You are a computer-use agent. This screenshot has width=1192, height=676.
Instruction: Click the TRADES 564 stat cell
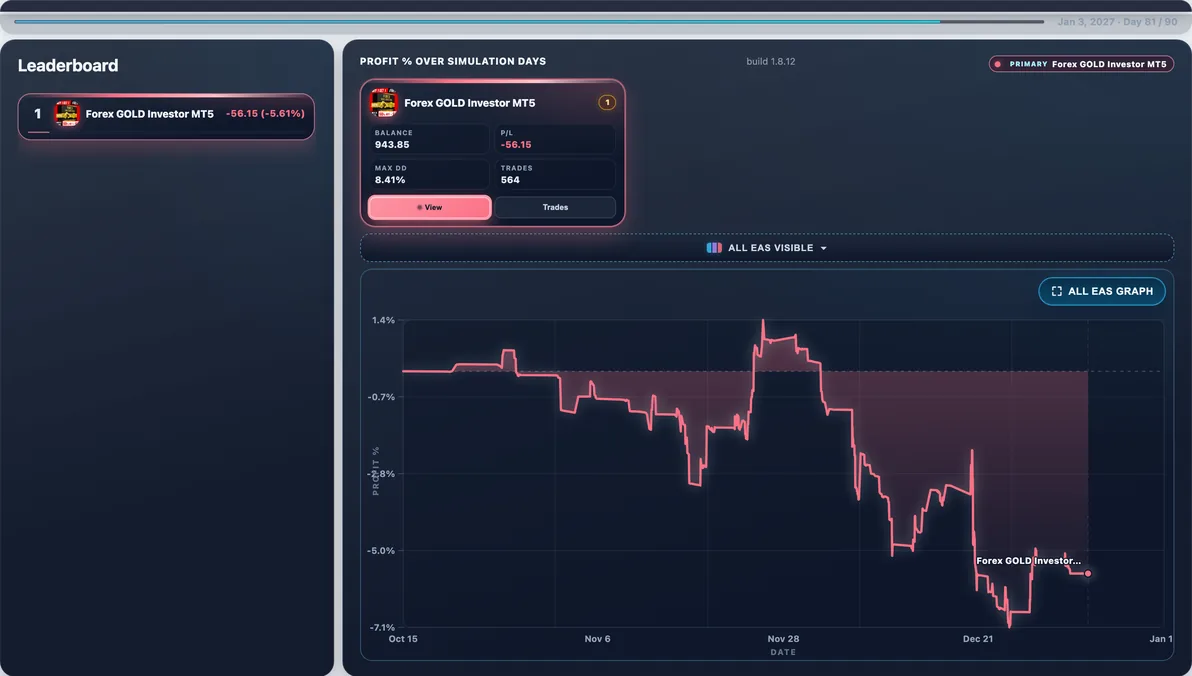555,174
